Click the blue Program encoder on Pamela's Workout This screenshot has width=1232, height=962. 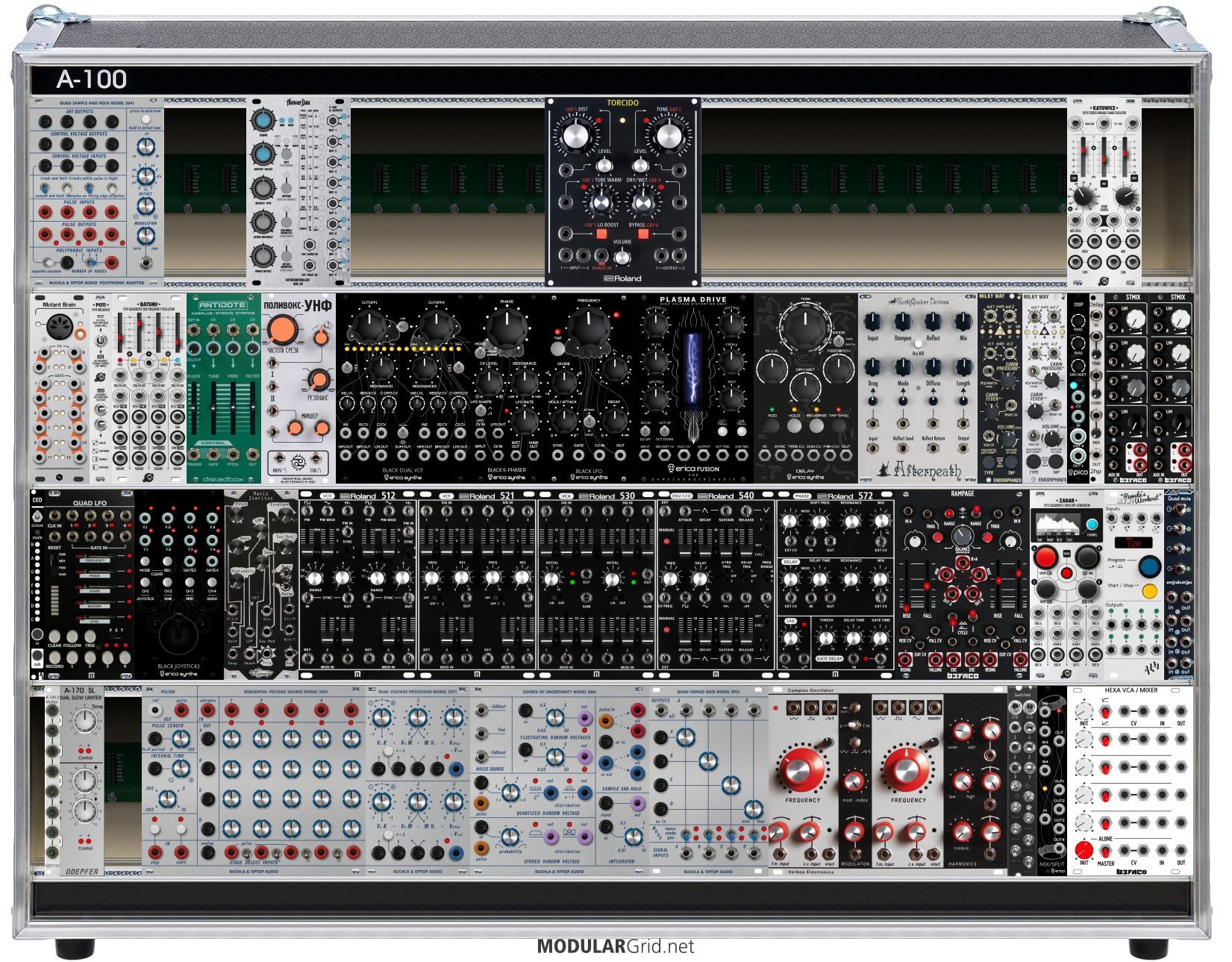pyautogui.click(x=1150, y=566)
